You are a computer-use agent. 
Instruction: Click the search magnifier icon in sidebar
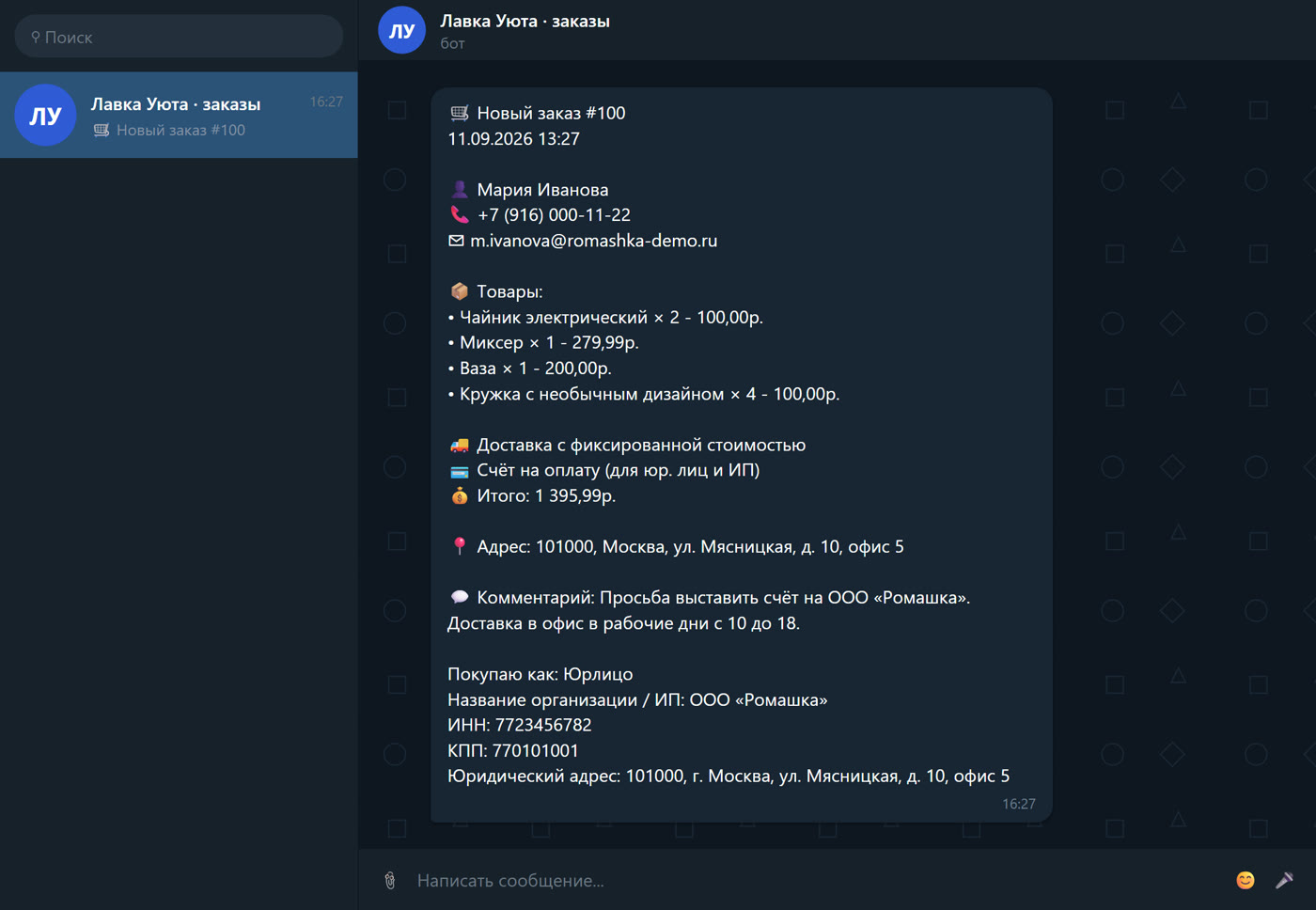(x=36, y=38)
